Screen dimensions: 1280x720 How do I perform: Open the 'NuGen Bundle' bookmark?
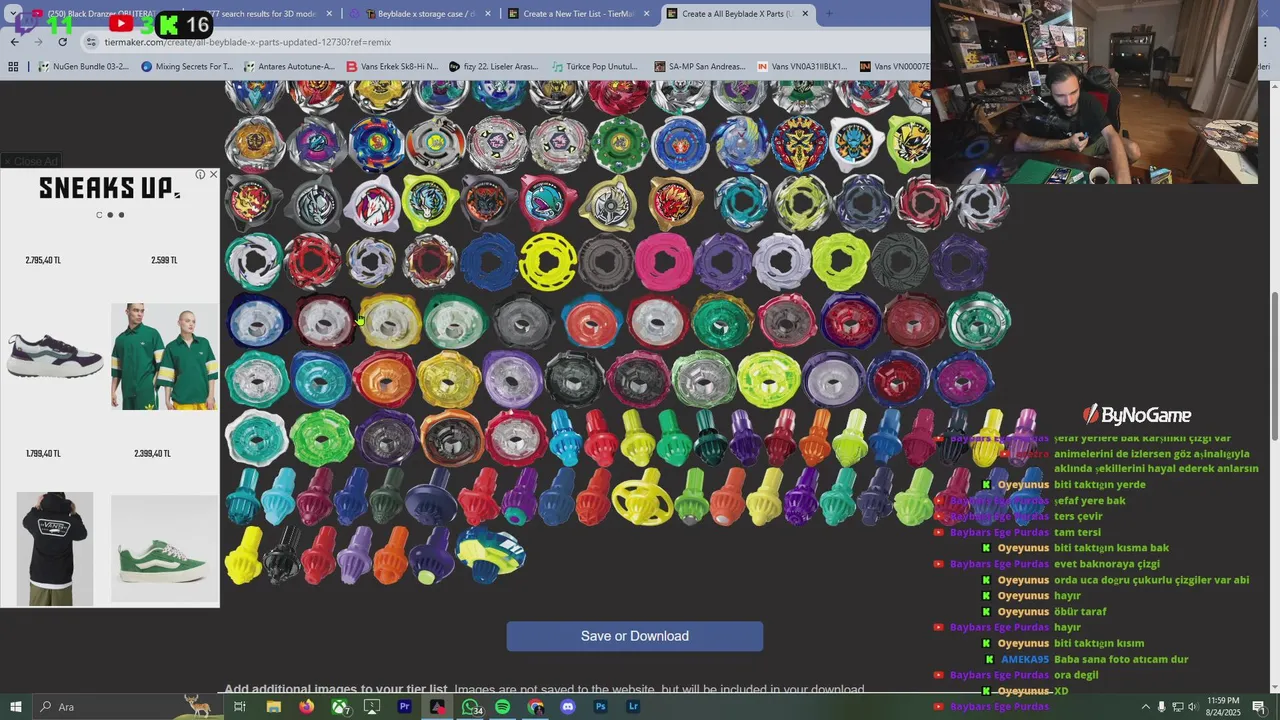[84, 67]
